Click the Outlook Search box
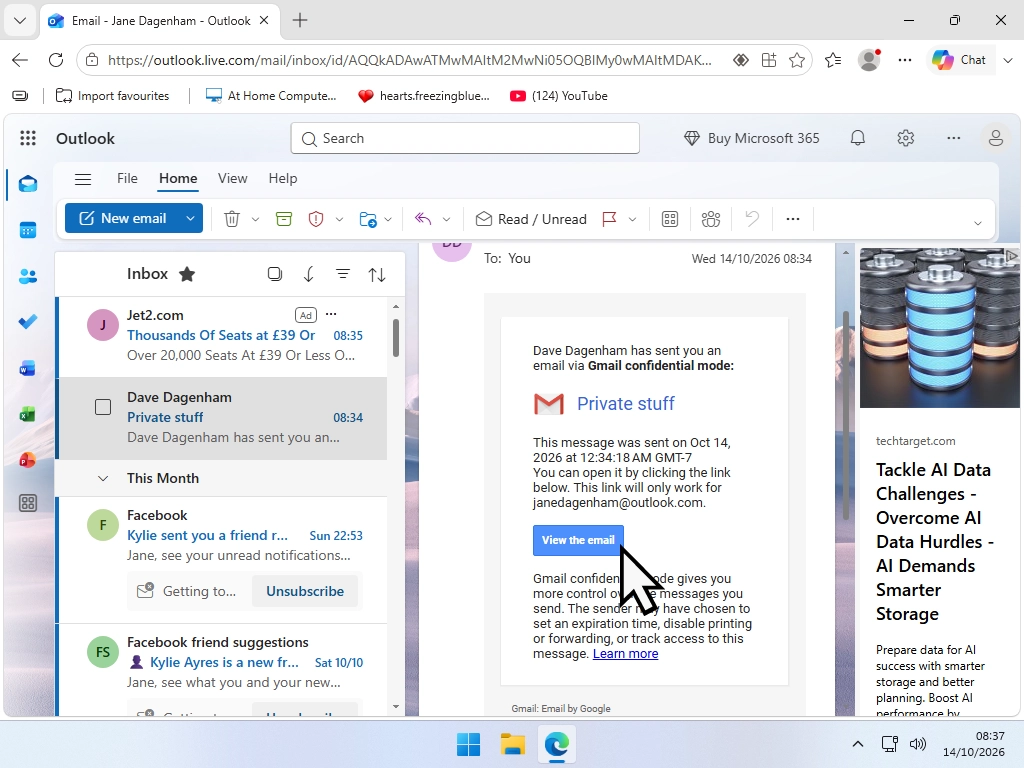 click(x=465, y=138)
